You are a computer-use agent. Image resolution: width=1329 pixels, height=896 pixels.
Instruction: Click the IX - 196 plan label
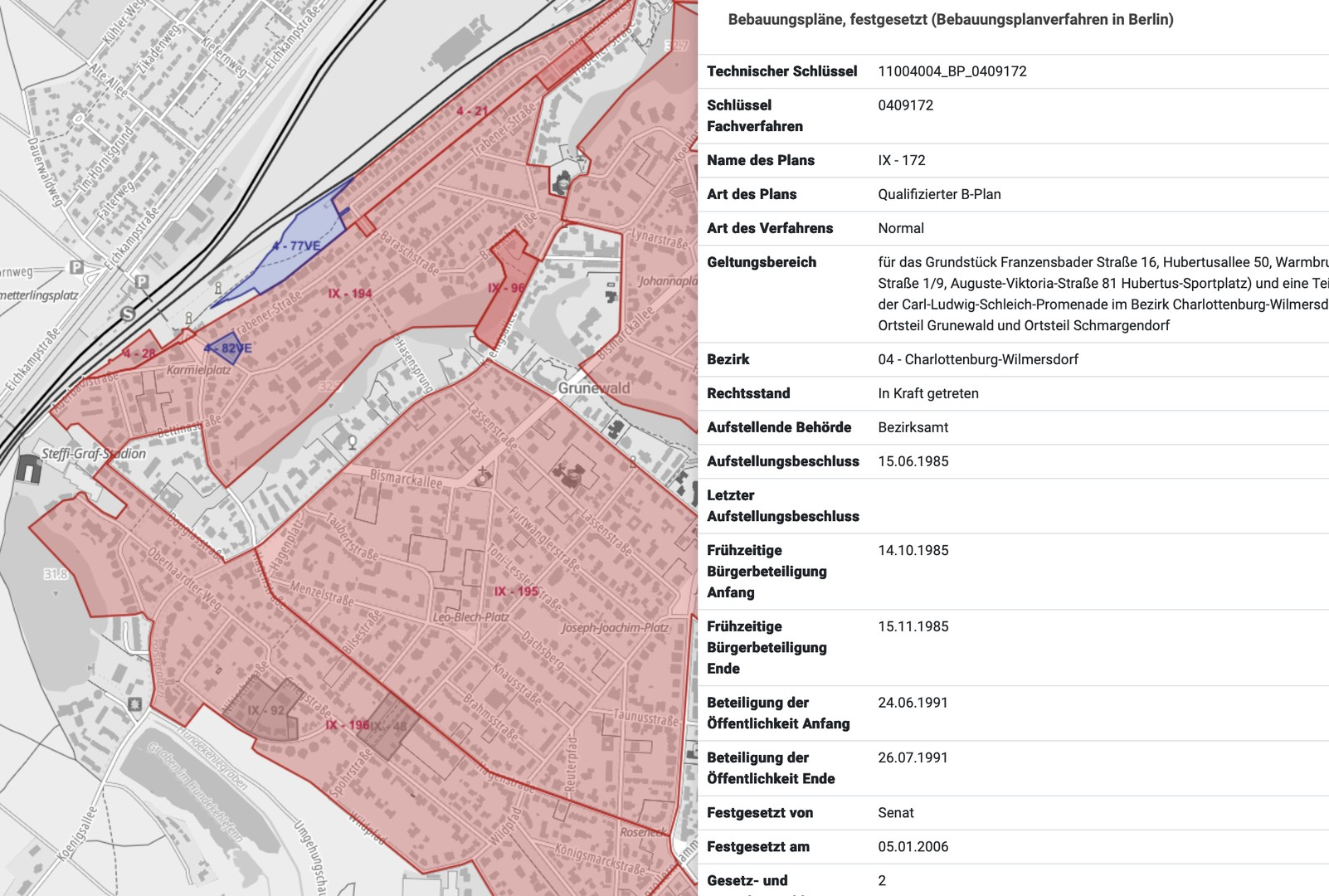point(348,723)
